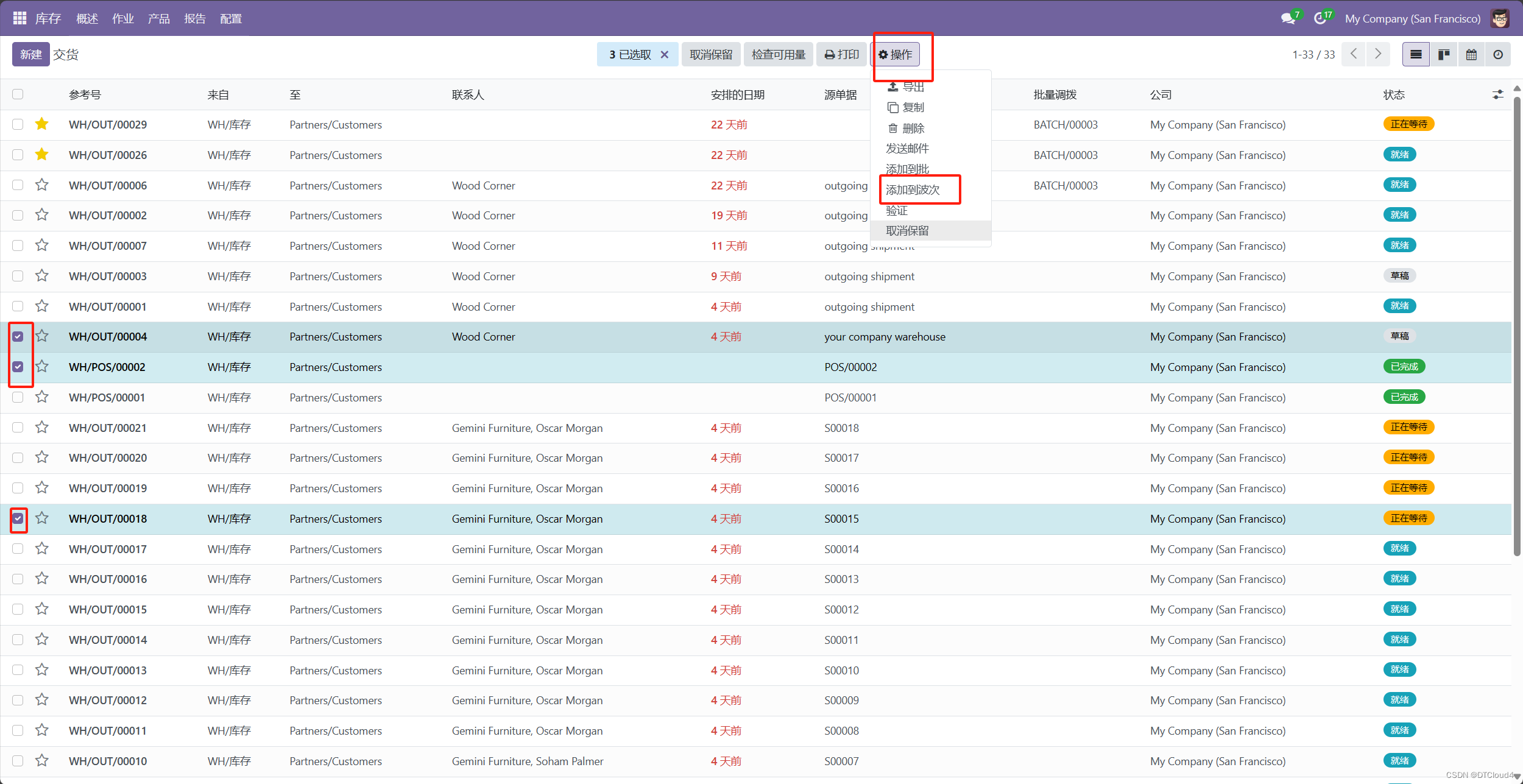Open the chat messages icon
This screenshot has width=1523, height=784.
tap(1288, 18)
